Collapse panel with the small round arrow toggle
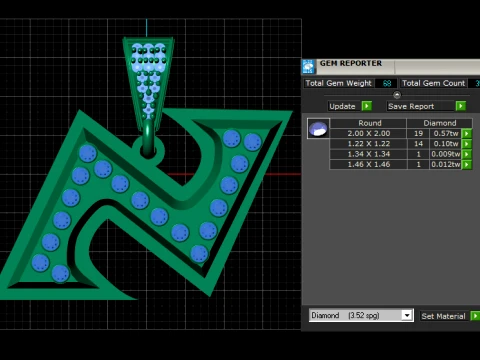 pos(397,95)
